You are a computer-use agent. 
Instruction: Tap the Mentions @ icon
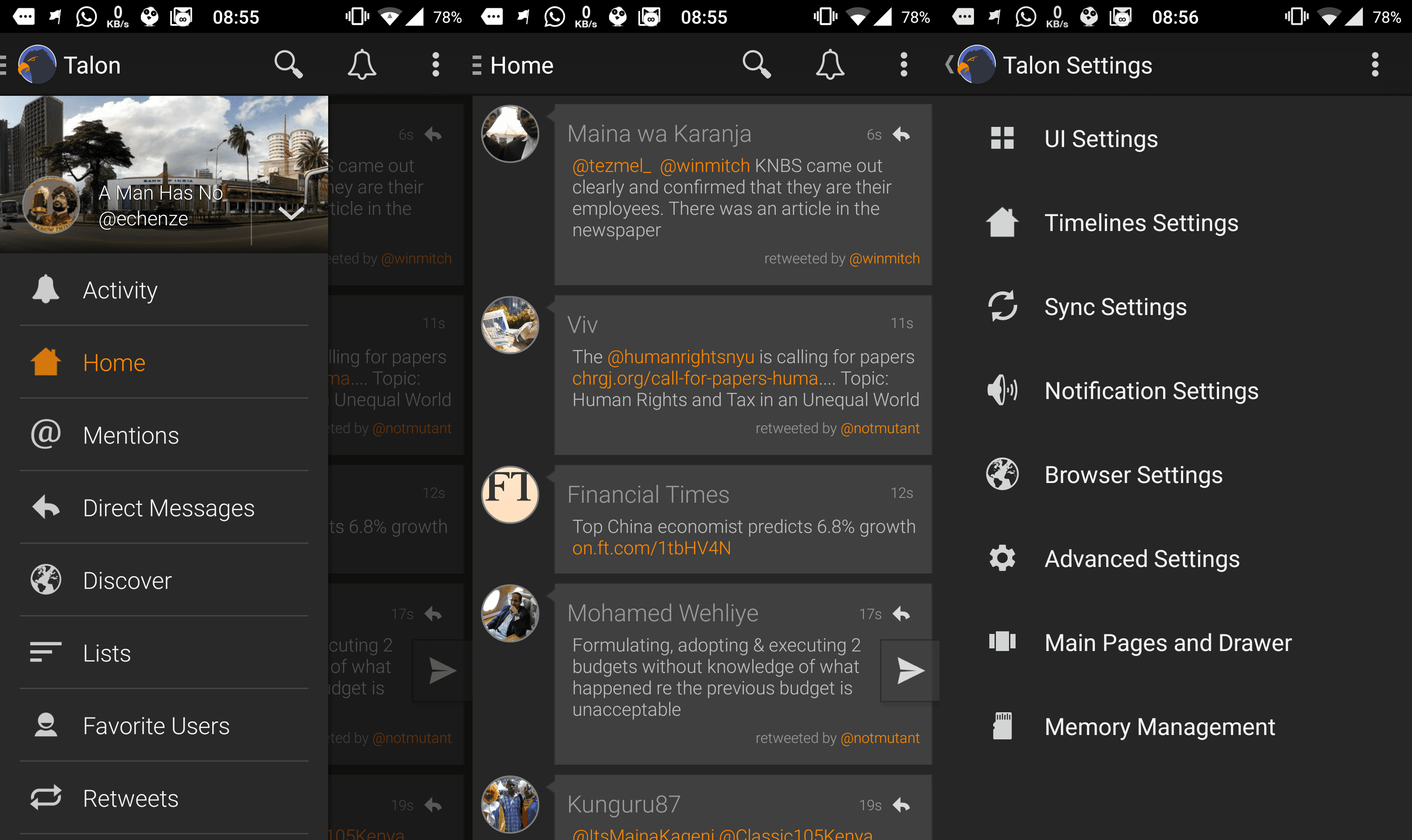46,434
